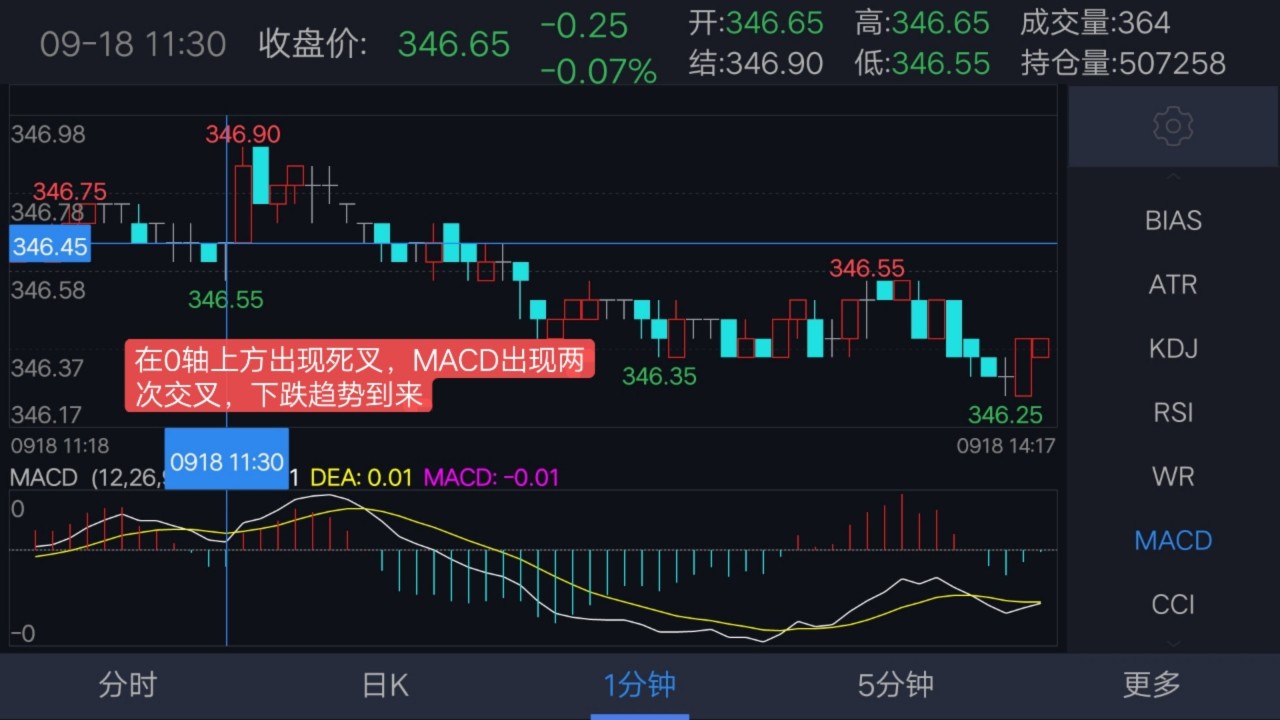1280x720 pixels.
Task: Click the red death cross annotation box
Action: point(360,377)
